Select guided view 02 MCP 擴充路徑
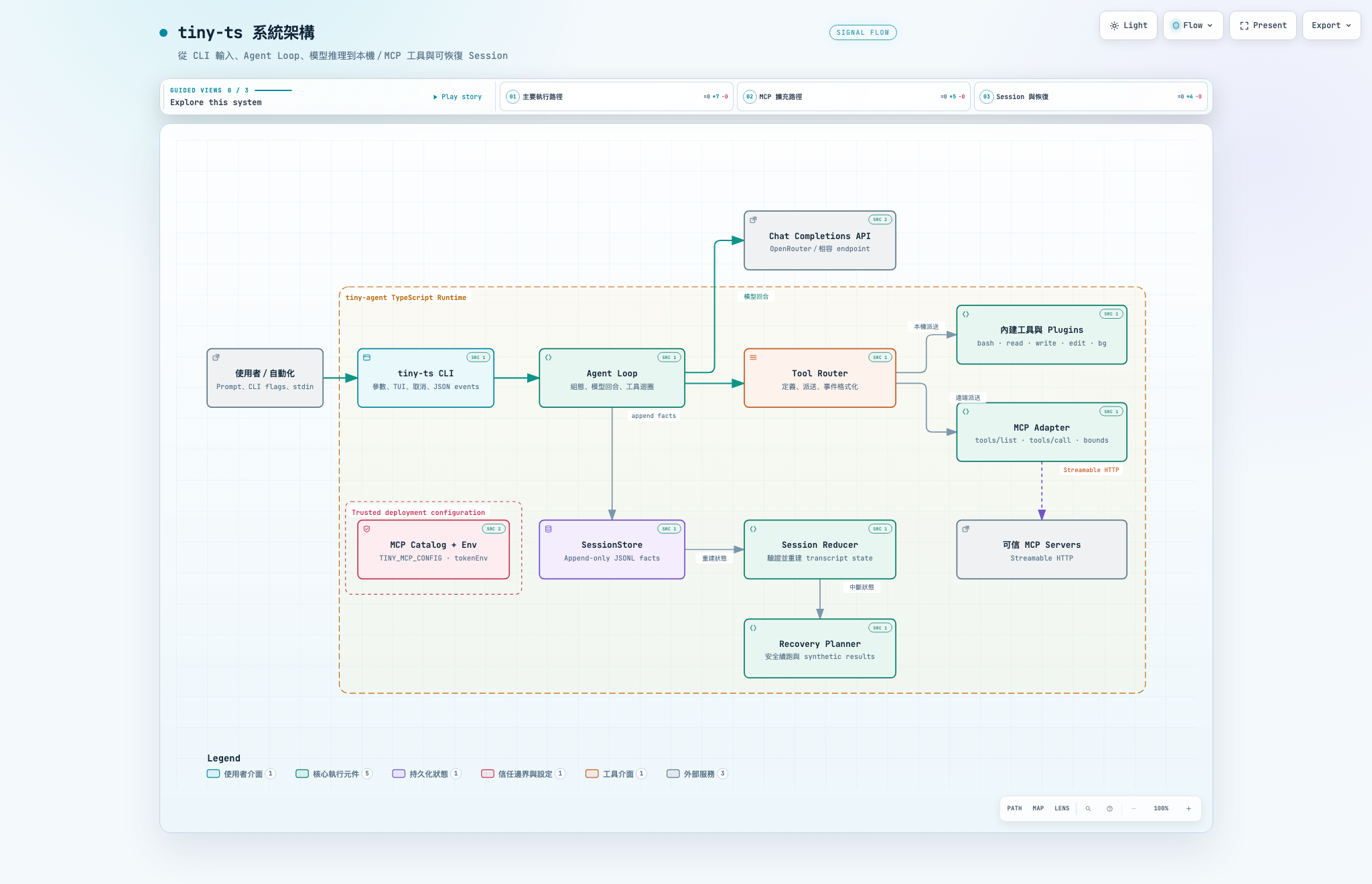This screenshot has width=1372, height=884. [x=853, y=96]
